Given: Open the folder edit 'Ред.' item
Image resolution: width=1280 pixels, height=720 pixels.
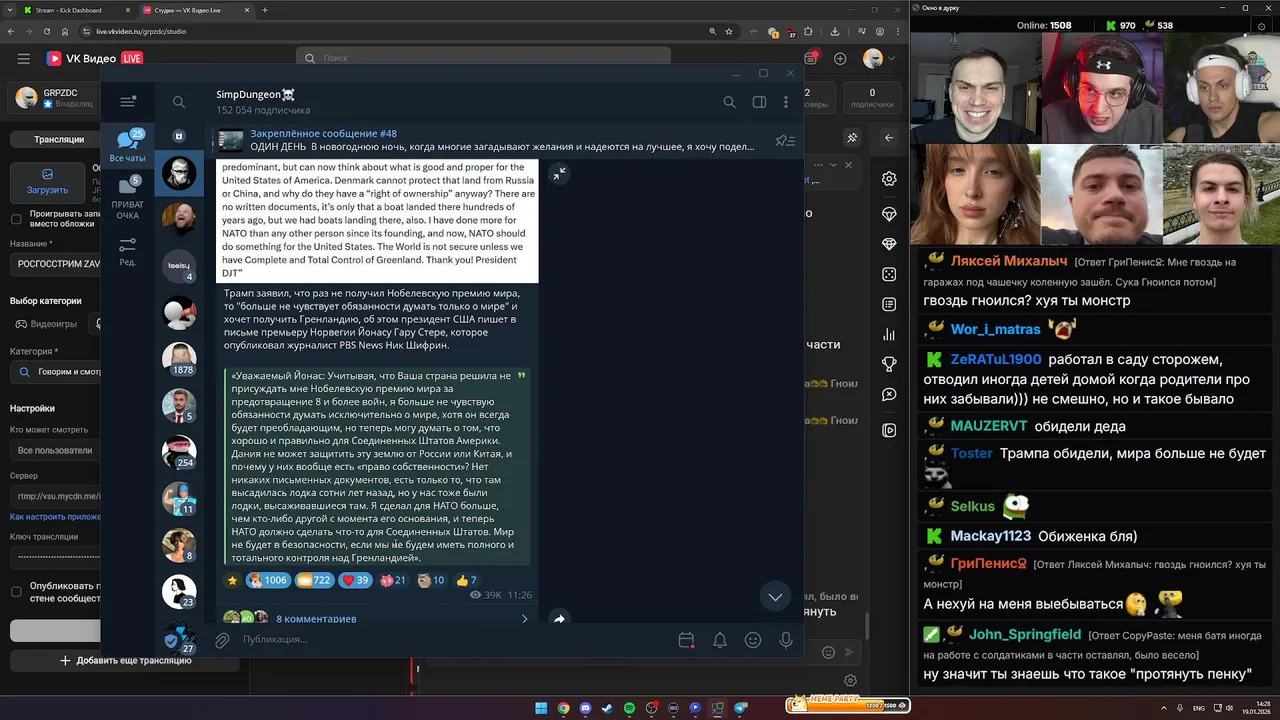Looking at the screenshot, I should 128,251.
